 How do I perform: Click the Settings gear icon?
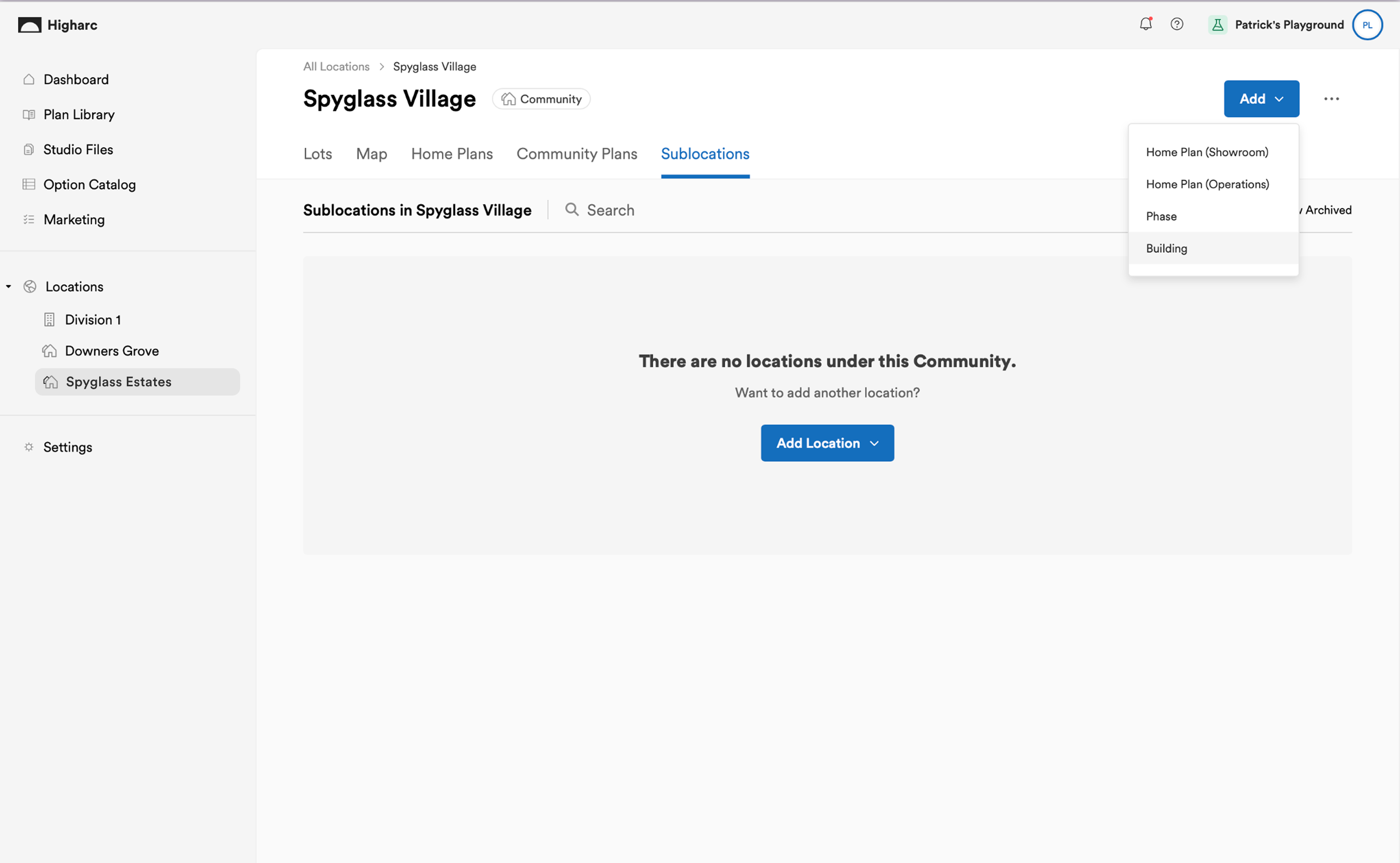pyautogui.click(x=29, y=447)
